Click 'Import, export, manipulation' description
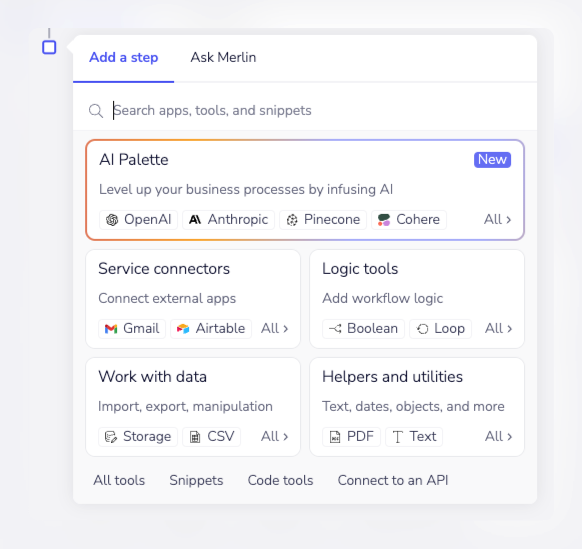 pyautogui.click(x=185, y=406)
